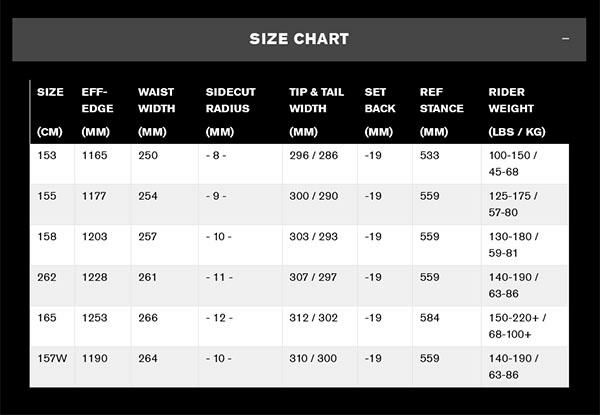
Task: Click the 157W size row cell
Action: pyautogui.click(x=52, y=358)
